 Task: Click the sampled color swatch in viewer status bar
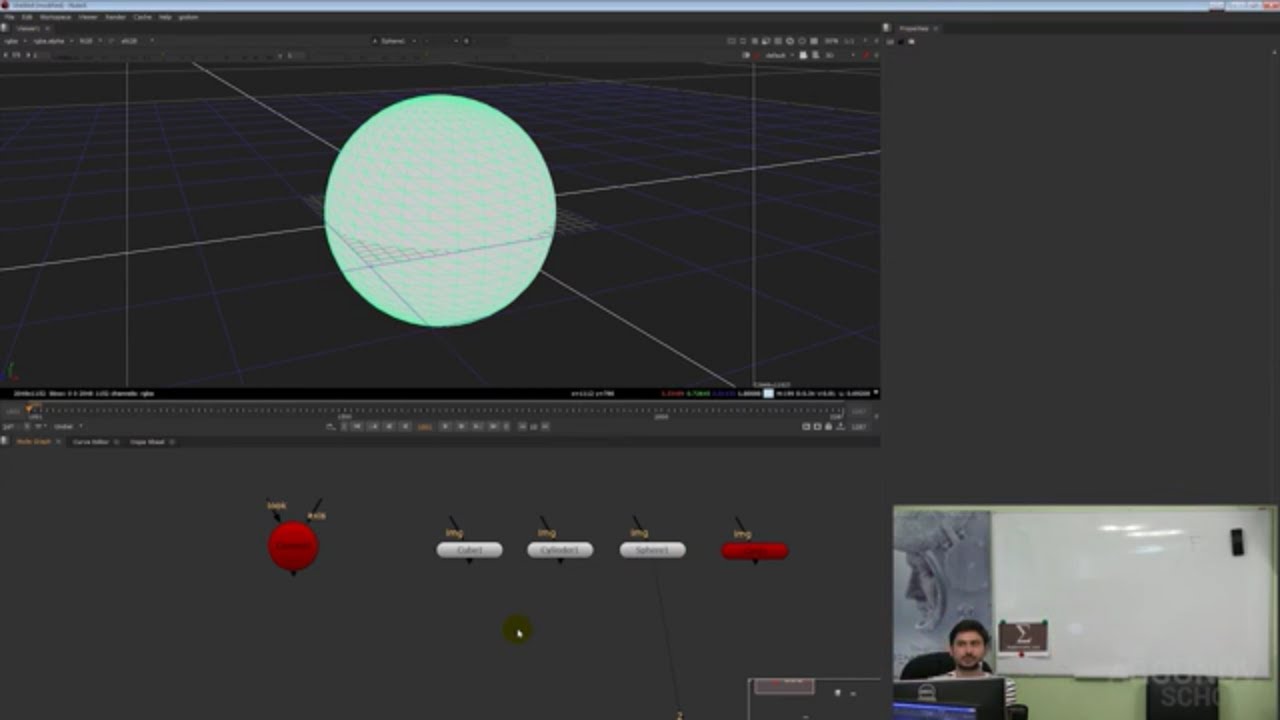click(x=768, y=394)
